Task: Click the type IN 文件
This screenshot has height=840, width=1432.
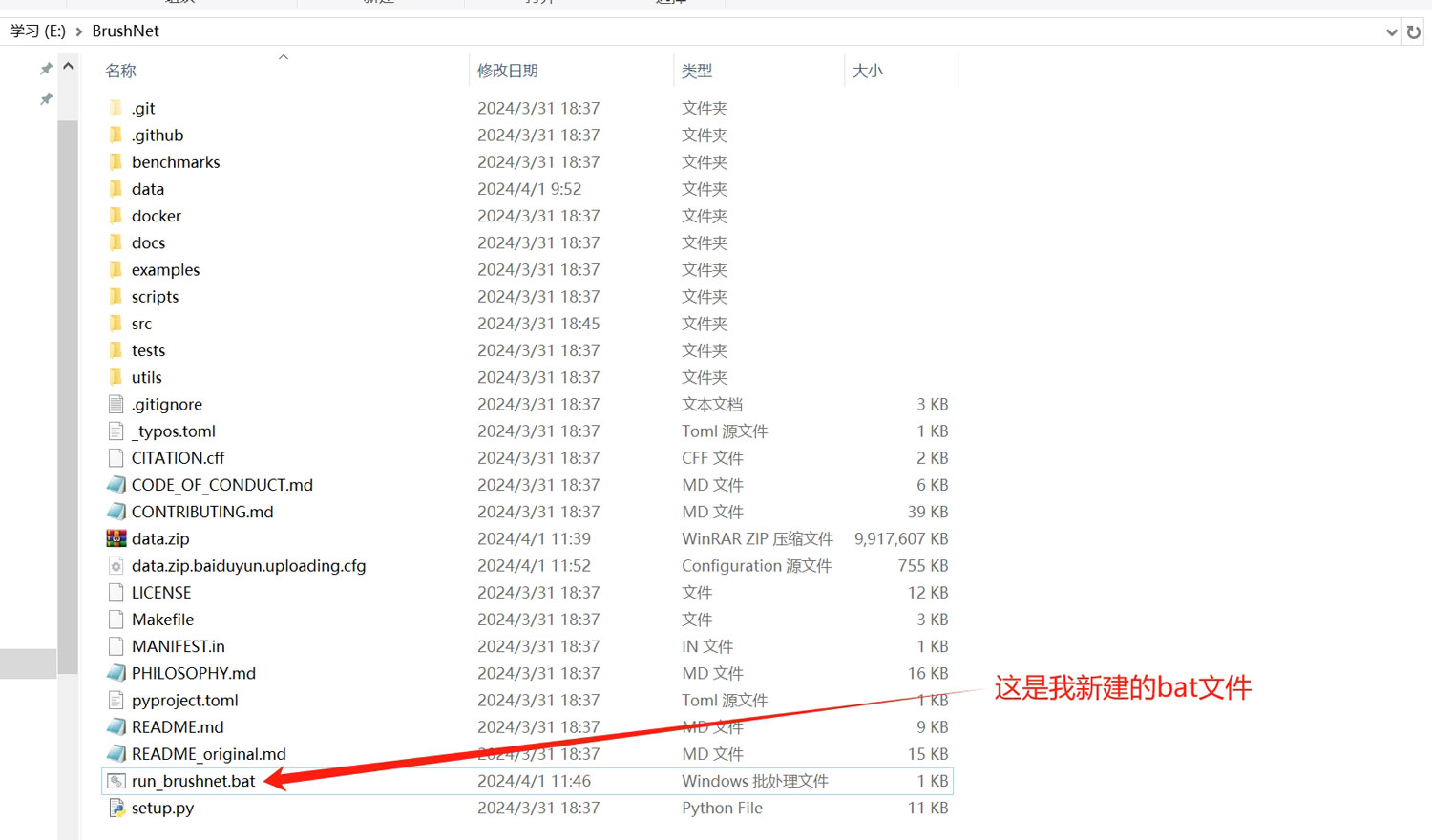Action: click(x=707, y=646)
